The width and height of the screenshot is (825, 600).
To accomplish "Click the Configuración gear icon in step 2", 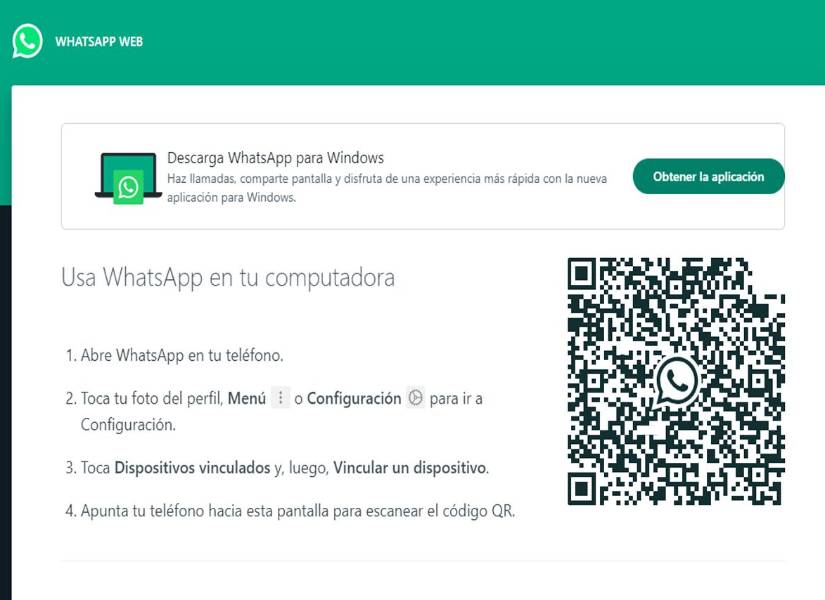I will click(x=416, y=398).
